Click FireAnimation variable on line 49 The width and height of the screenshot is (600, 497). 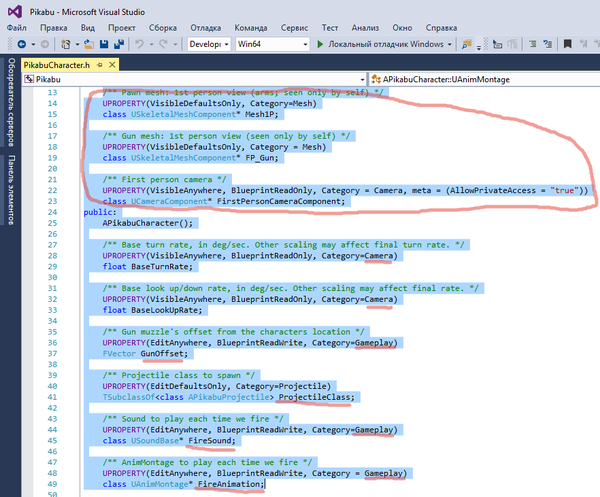231,483
